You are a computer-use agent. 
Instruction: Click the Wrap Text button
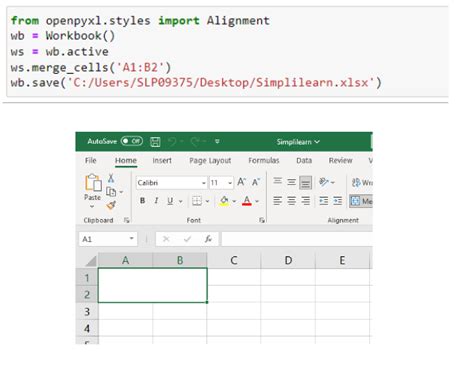click(x=362, y=182)
